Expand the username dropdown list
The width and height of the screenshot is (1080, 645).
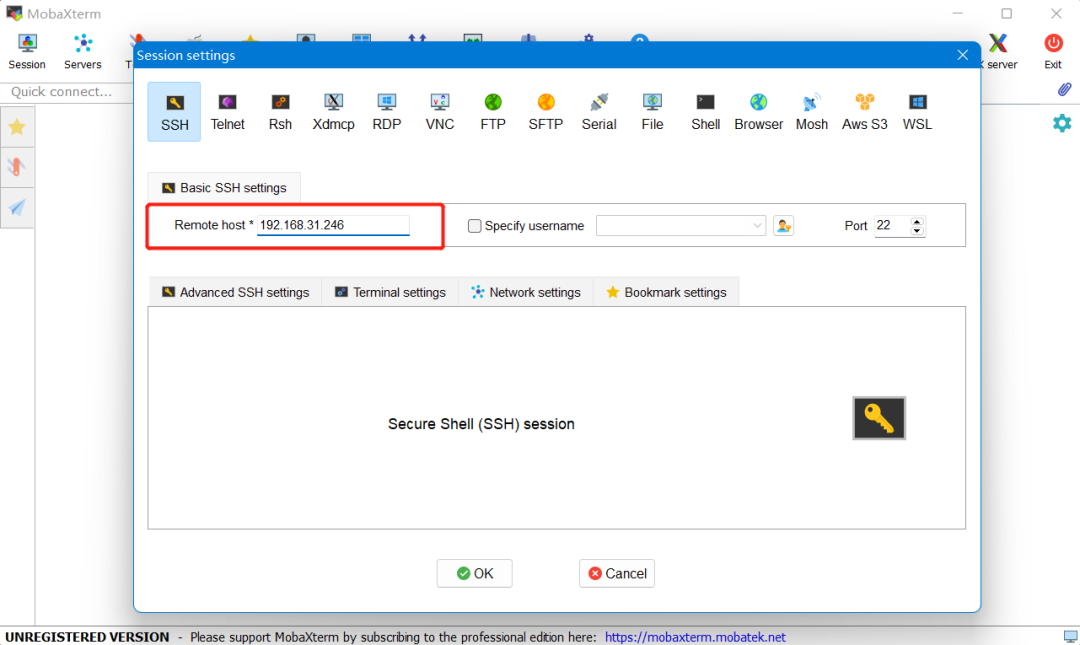[x=756, y=225]
